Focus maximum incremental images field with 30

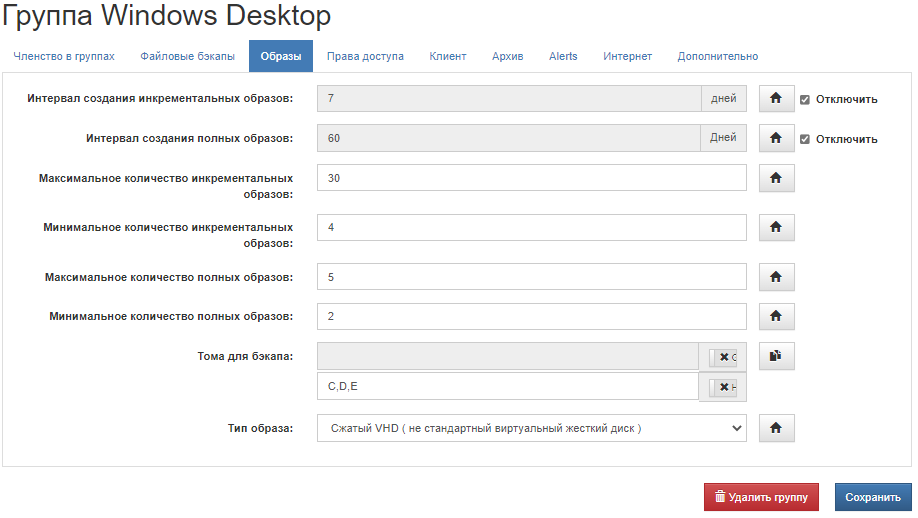[x=532, y=178]
